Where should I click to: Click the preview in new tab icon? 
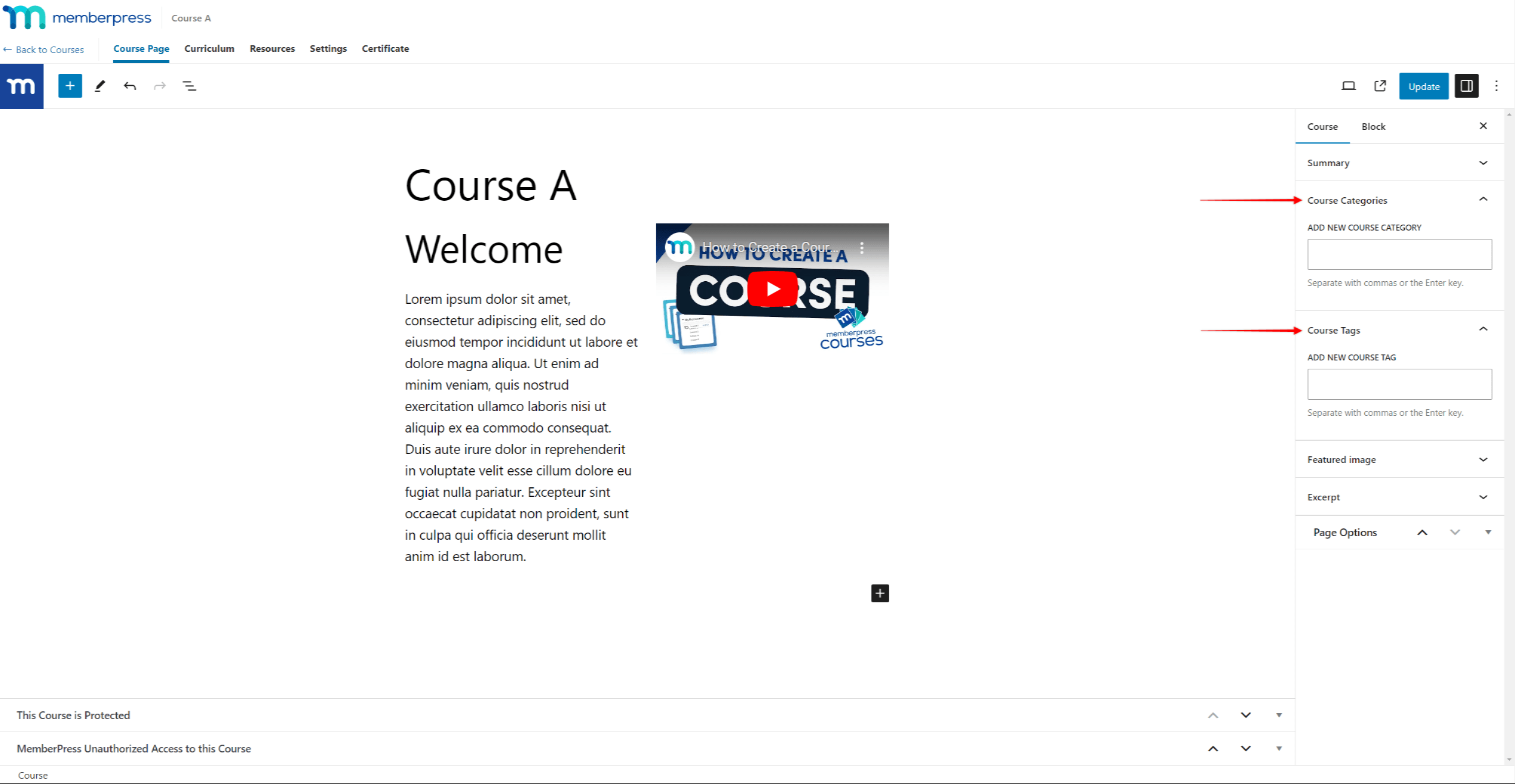(1378, 86)
